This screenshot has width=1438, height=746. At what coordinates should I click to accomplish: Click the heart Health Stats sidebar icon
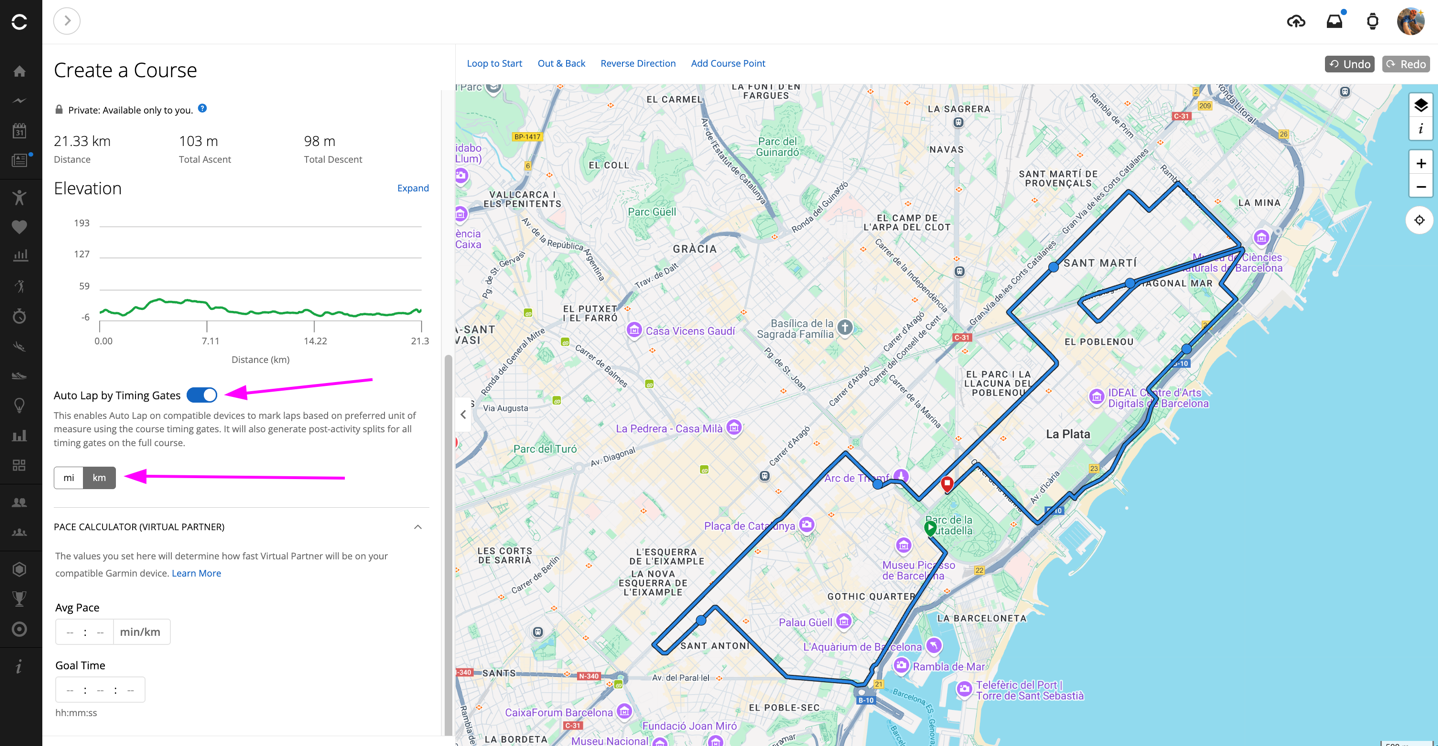click(20, 227)
